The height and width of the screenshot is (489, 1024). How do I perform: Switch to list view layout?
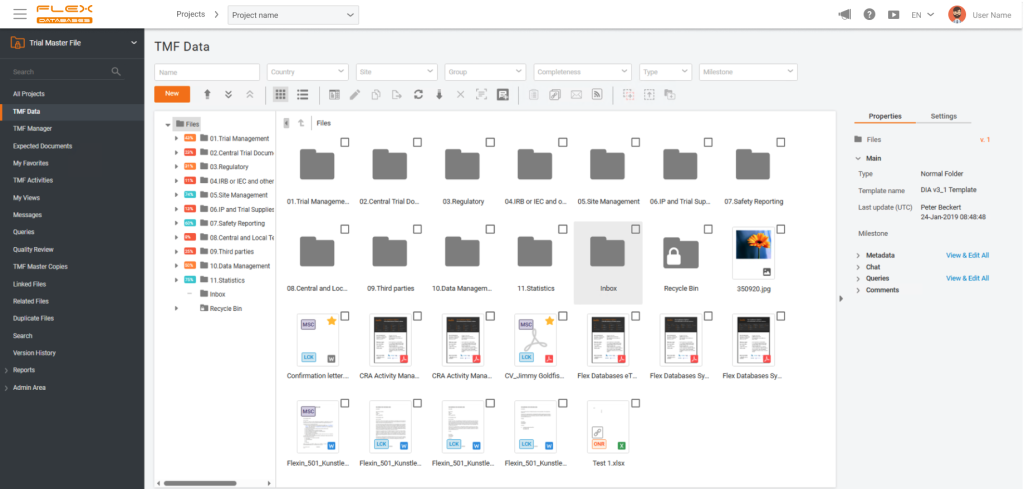(302, 94)
